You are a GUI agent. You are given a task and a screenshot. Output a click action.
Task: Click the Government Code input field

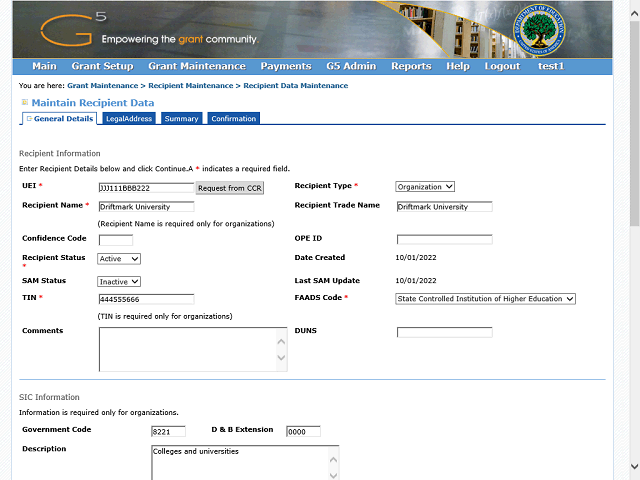coord(168,431)
